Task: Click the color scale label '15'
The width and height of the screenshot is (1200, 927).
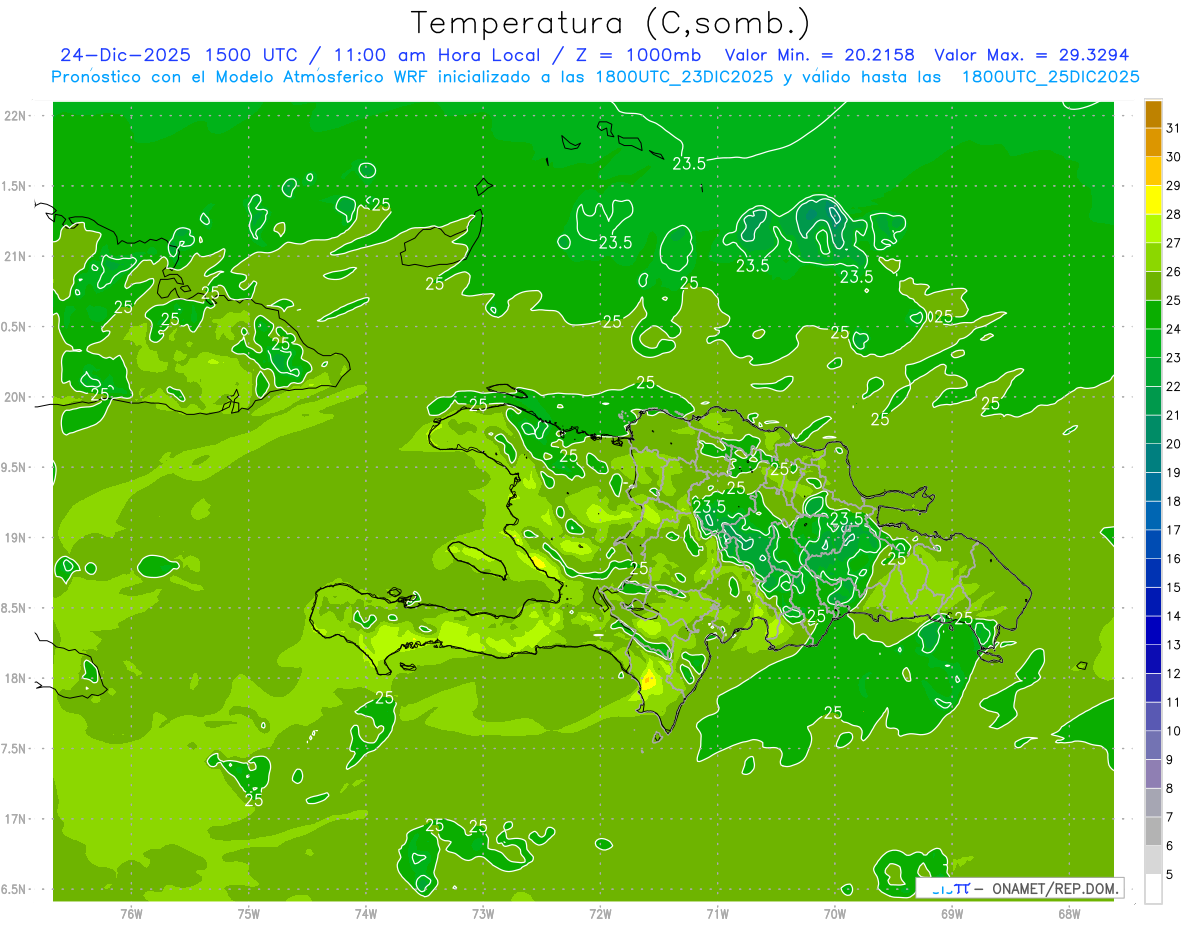Action: pos(1174,587)
